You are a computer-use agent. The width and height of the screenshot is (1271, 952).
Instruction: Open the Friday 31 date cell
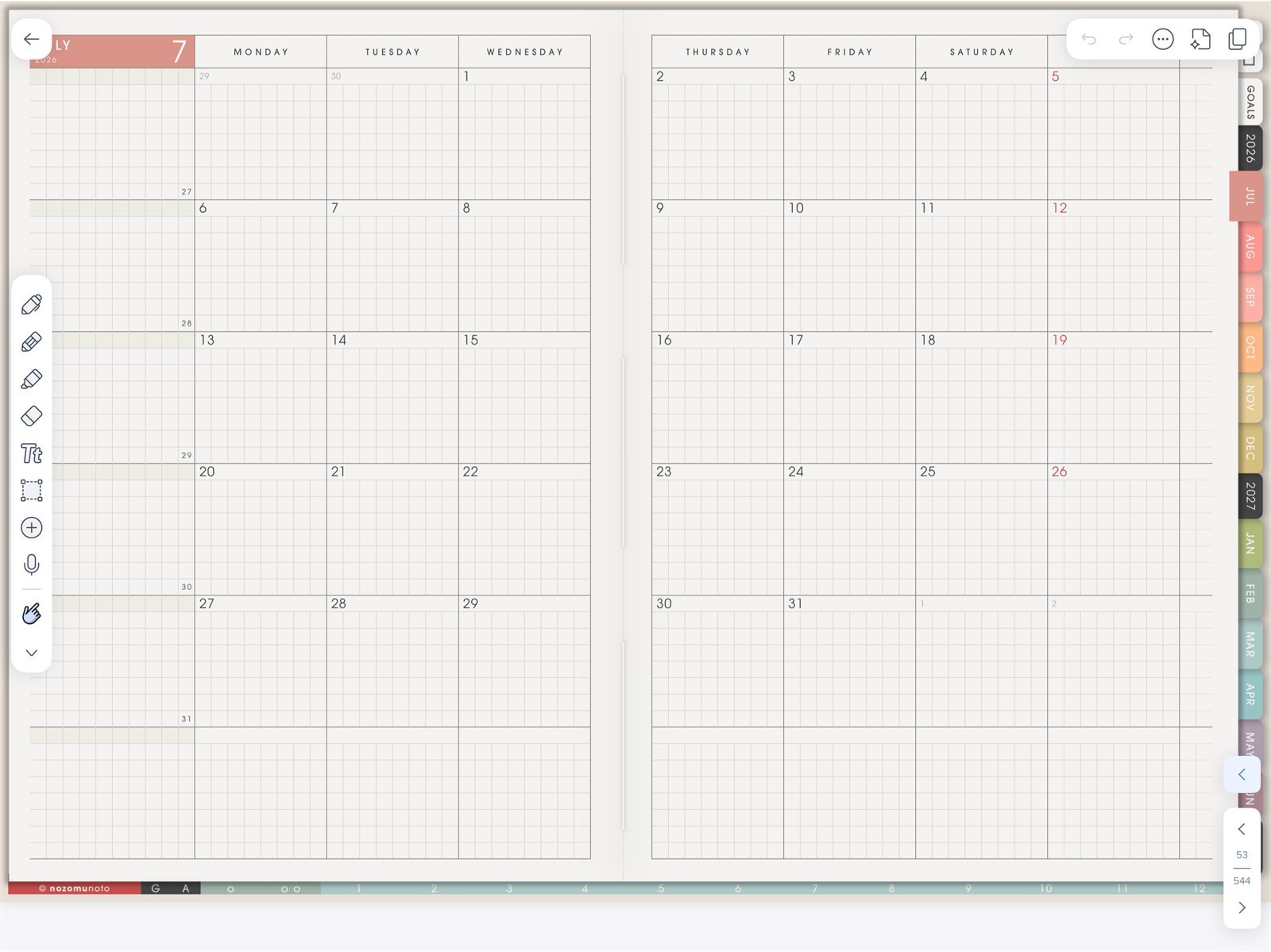(x=849, y=661)
